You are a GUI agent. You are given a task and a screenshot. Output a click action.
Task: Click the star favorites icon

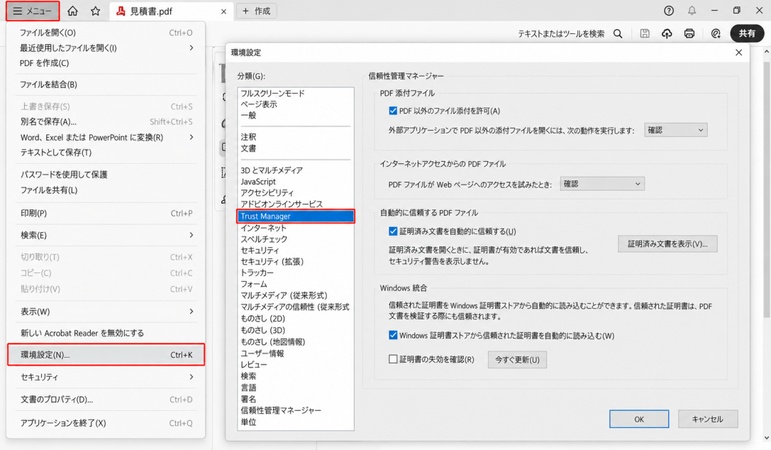pos(95,11)
